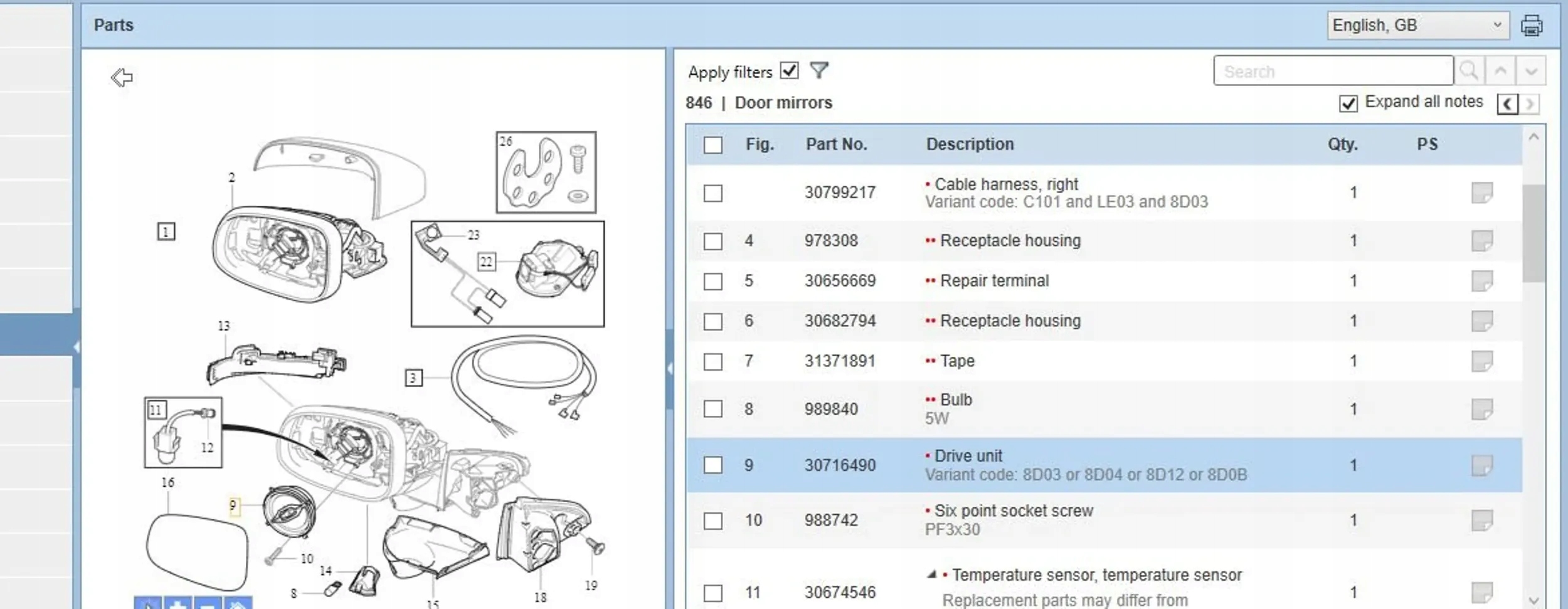Print the parts list with the printer icon
Image resolution: width=1568 pixels, height=609 pixels.
pyautogui.click(x=1531, y=26)
